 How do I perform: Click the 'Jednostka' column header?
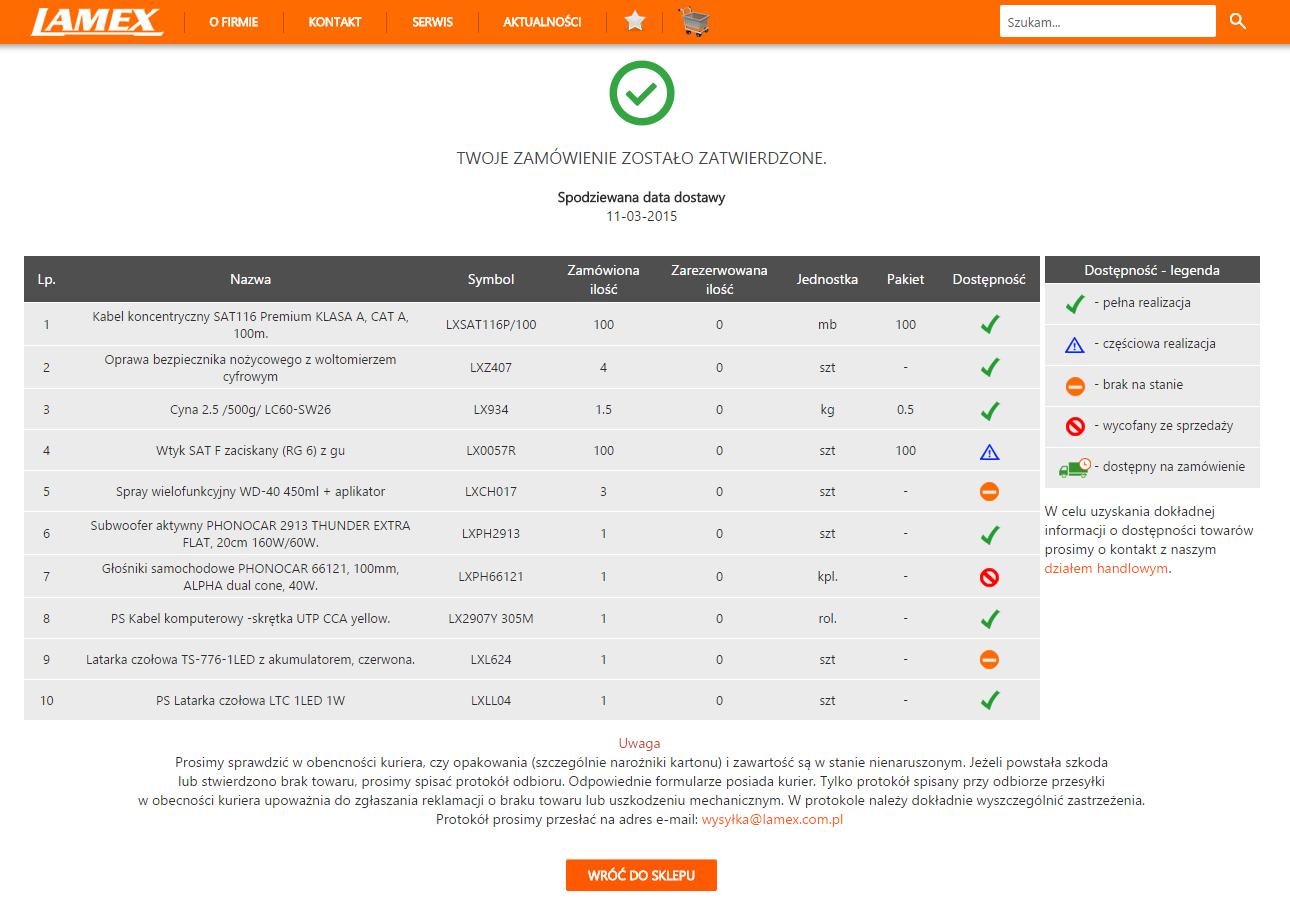827,279
